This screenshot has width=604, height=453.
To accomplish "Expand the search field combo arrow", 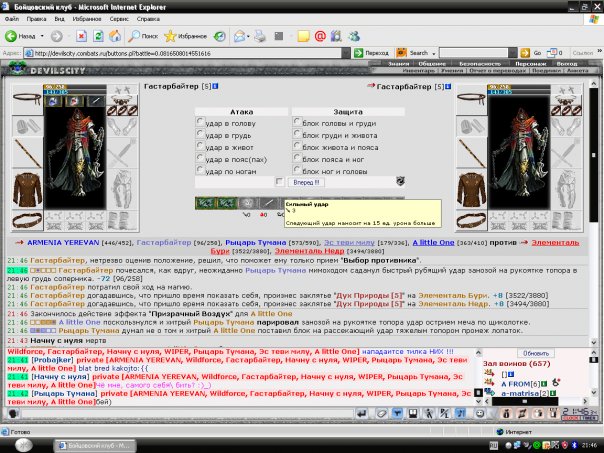I will [512, 53].
